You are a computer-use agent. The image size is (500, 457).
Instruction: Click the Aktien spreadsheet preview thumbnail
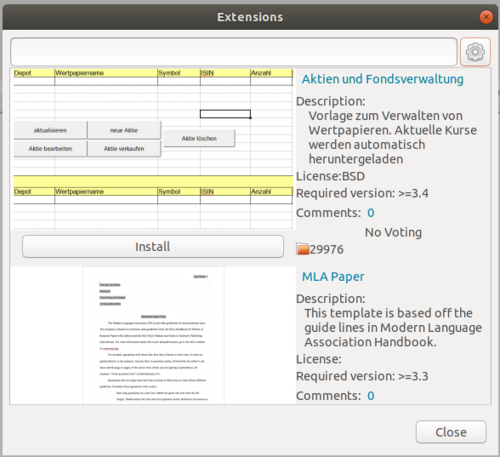point(153,149)
